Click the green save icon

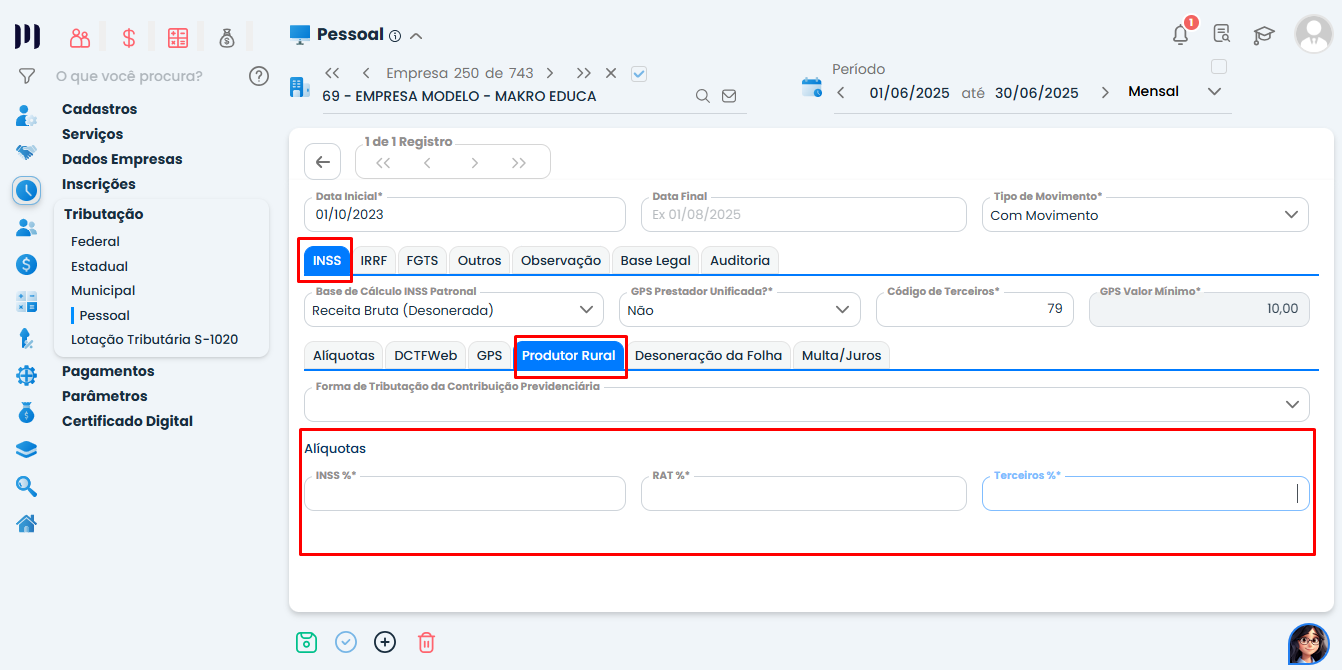pos(306,642)
